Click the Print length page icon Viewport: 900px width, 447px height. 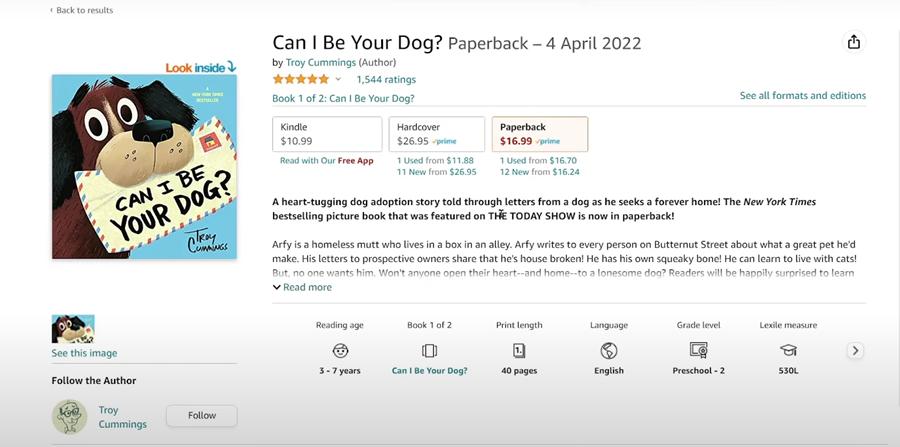(x=519, y=350)
